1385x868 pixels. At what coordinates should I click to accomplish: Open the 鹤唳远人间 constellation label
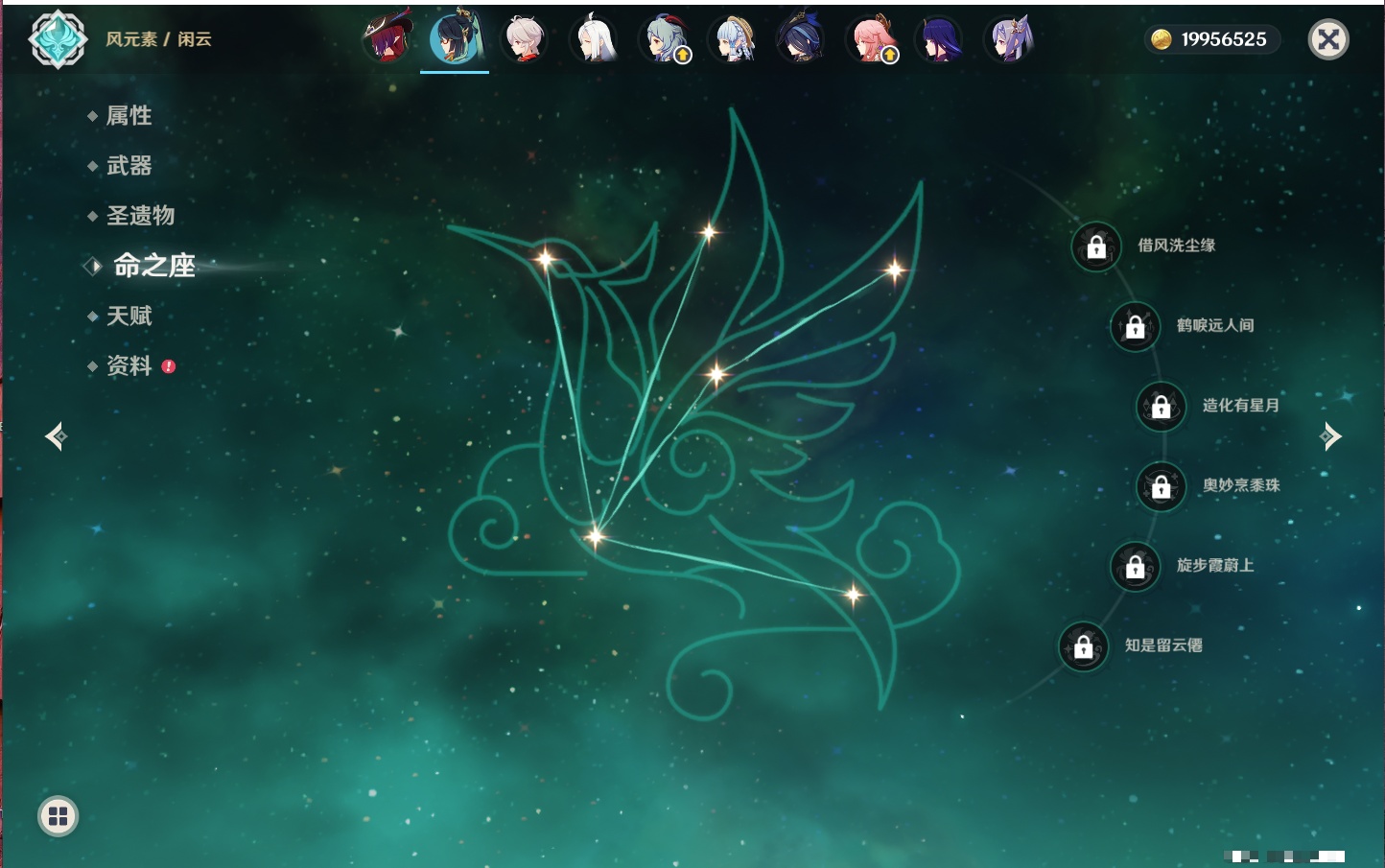(x=1215, y=325)
